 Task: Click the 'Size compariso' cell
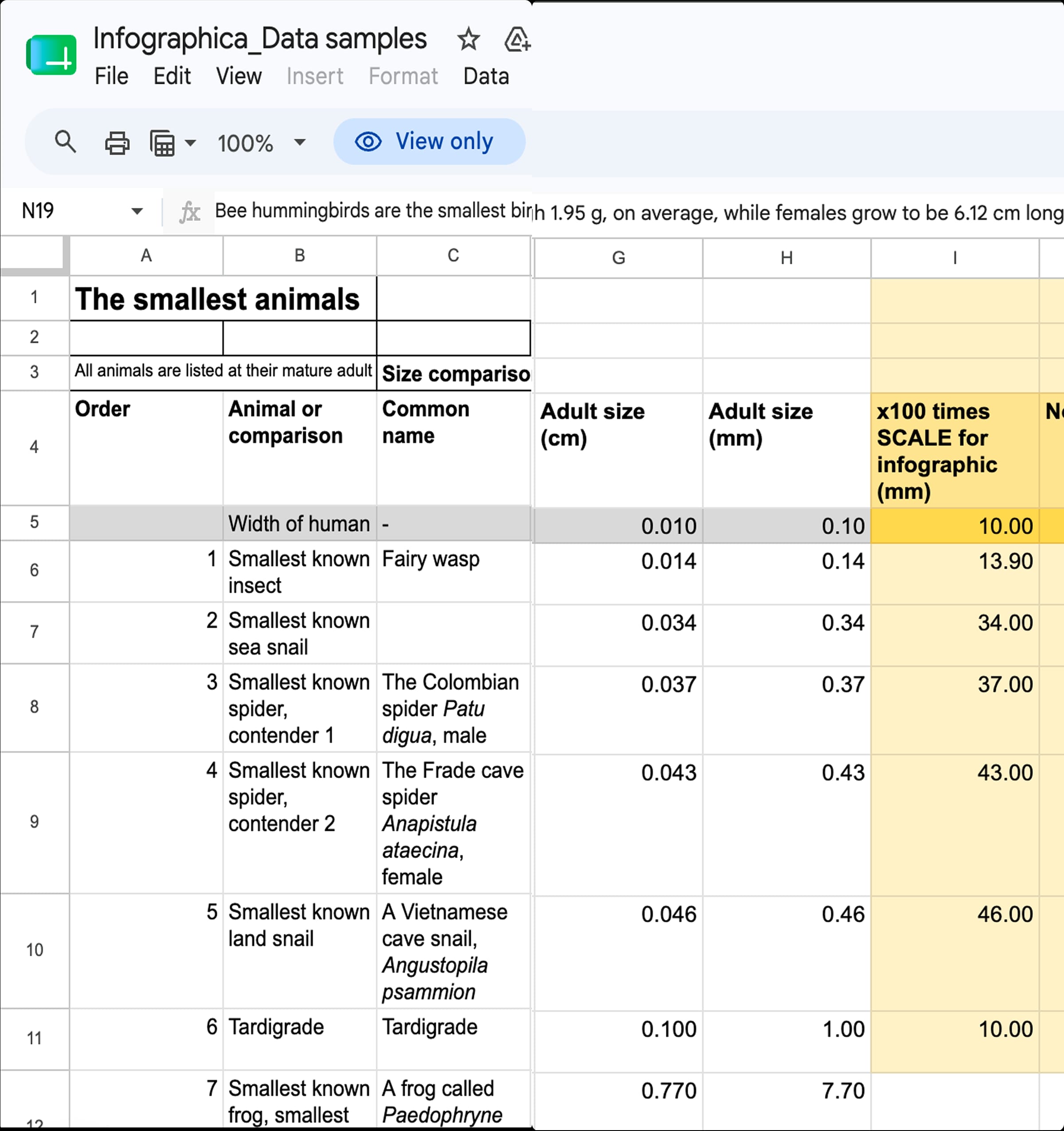click(x=454, y=374)
